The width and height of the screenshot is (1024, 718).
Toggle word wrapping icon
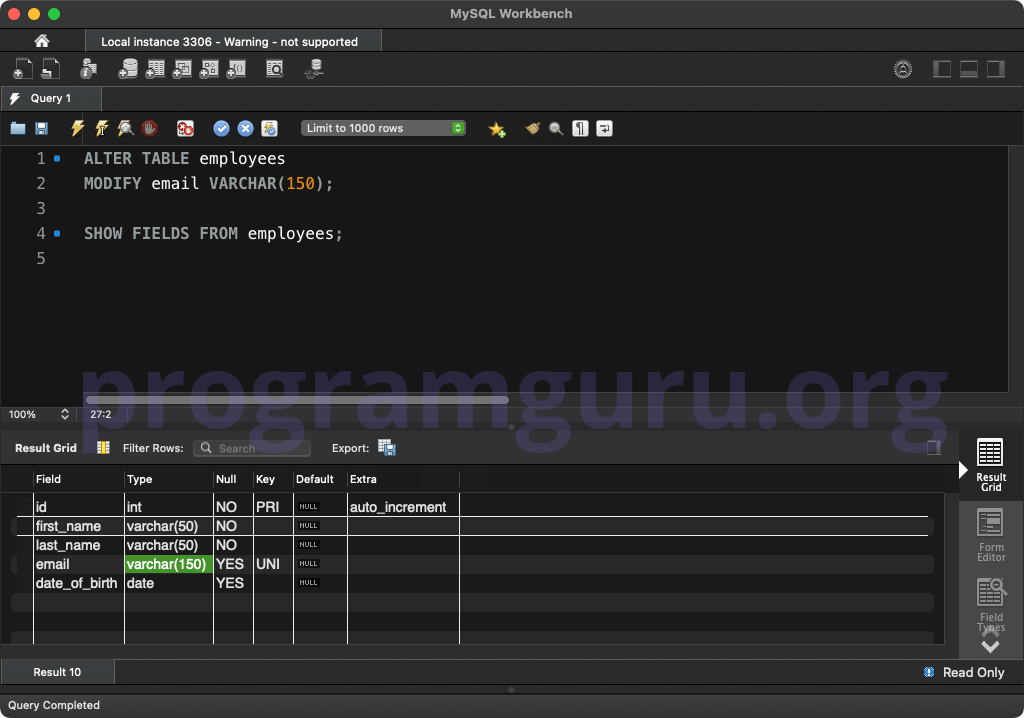pyautogui.click(x=604, y=128)
